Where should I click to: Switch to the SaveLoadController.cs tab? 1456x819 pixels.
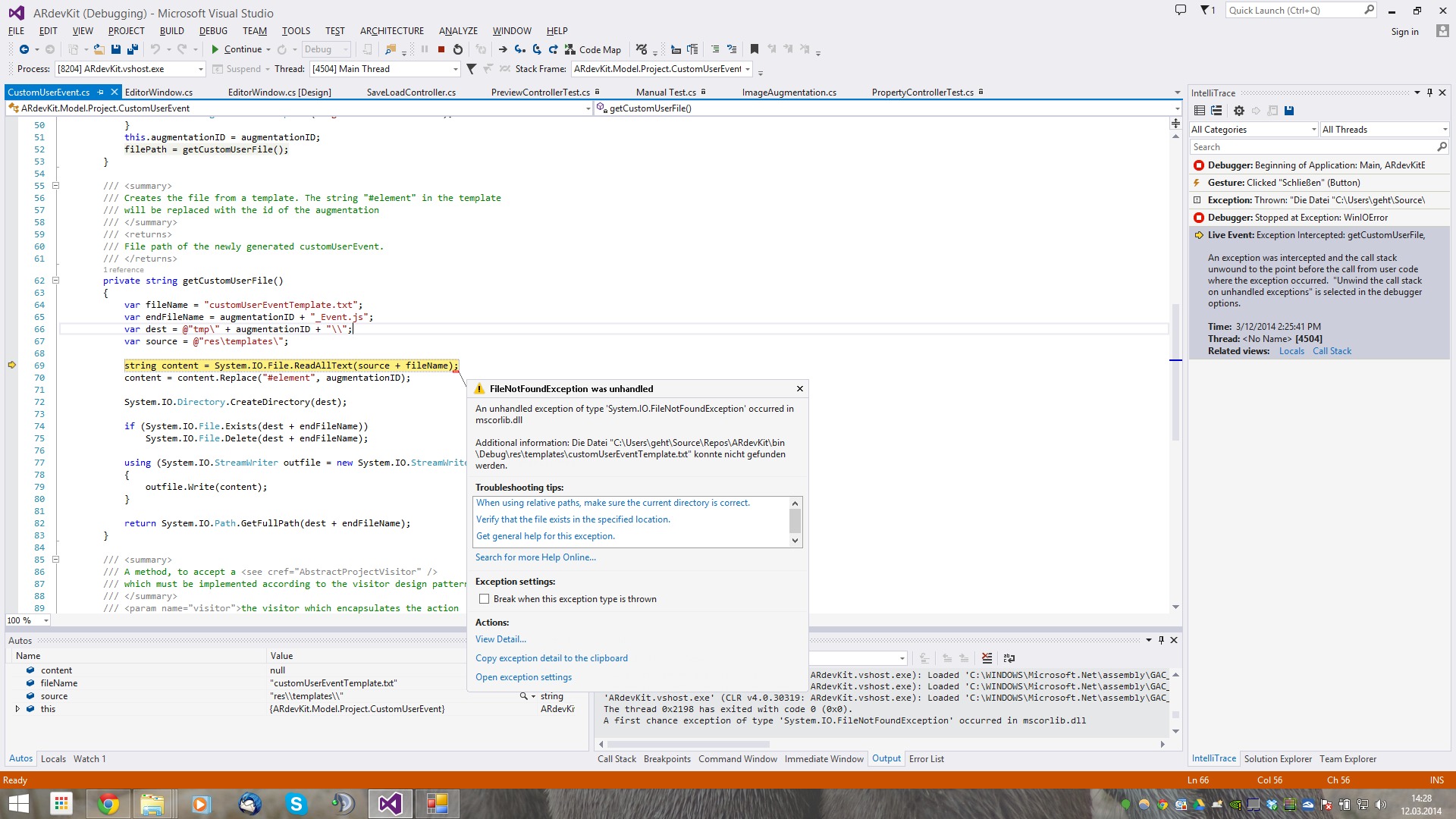[411, 93]
